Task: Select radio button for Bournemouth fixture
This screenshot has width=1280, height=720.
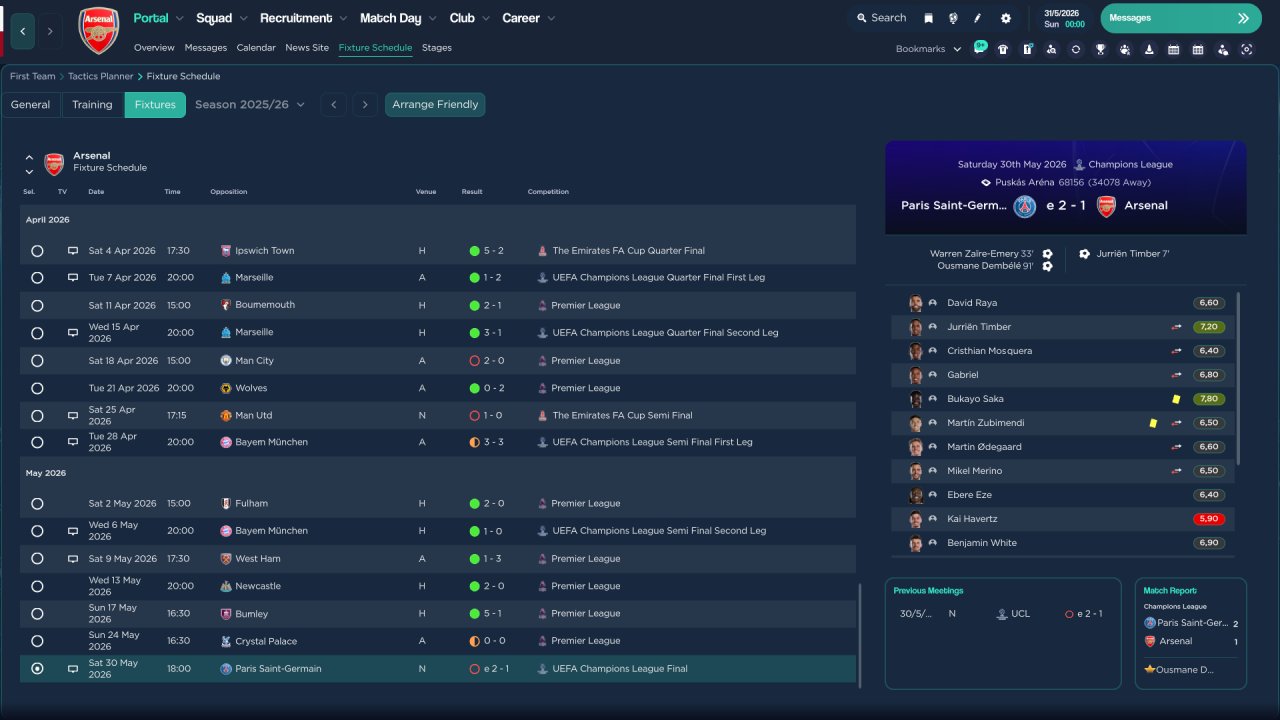Action: coord(37,306)
